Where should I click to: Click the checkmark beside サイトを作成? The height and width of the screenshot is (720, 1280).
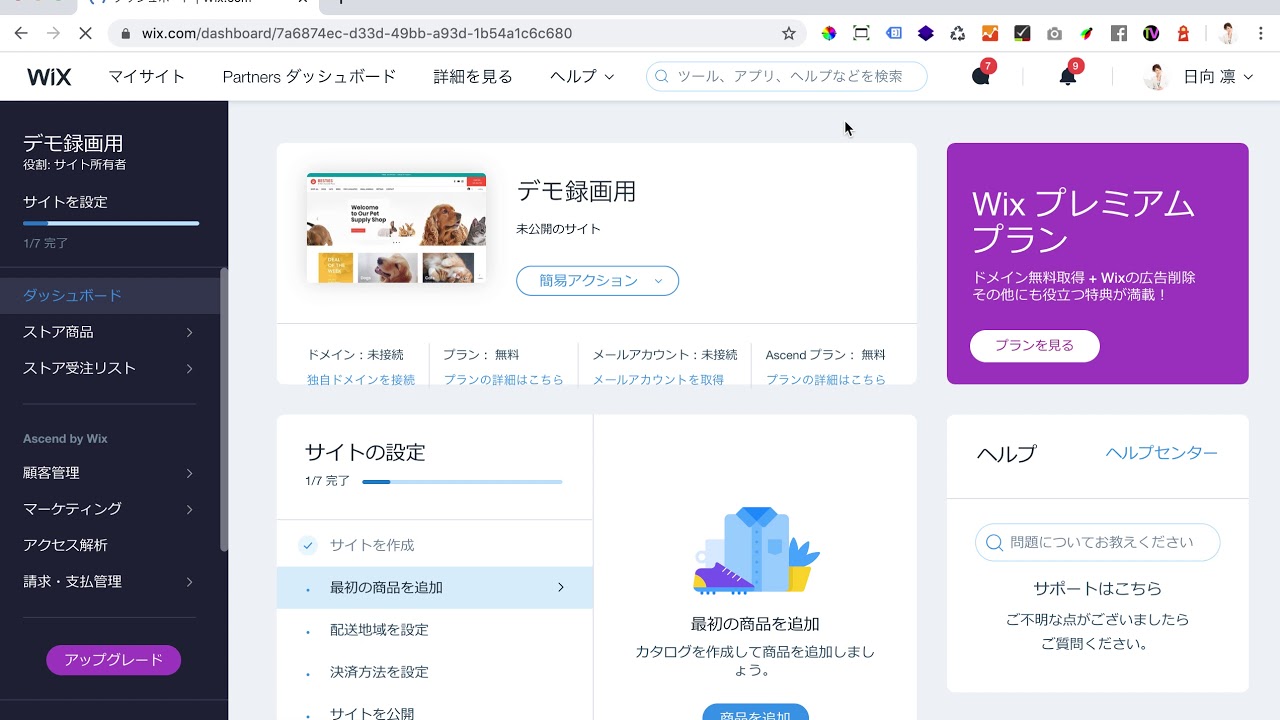click(308, 545)
